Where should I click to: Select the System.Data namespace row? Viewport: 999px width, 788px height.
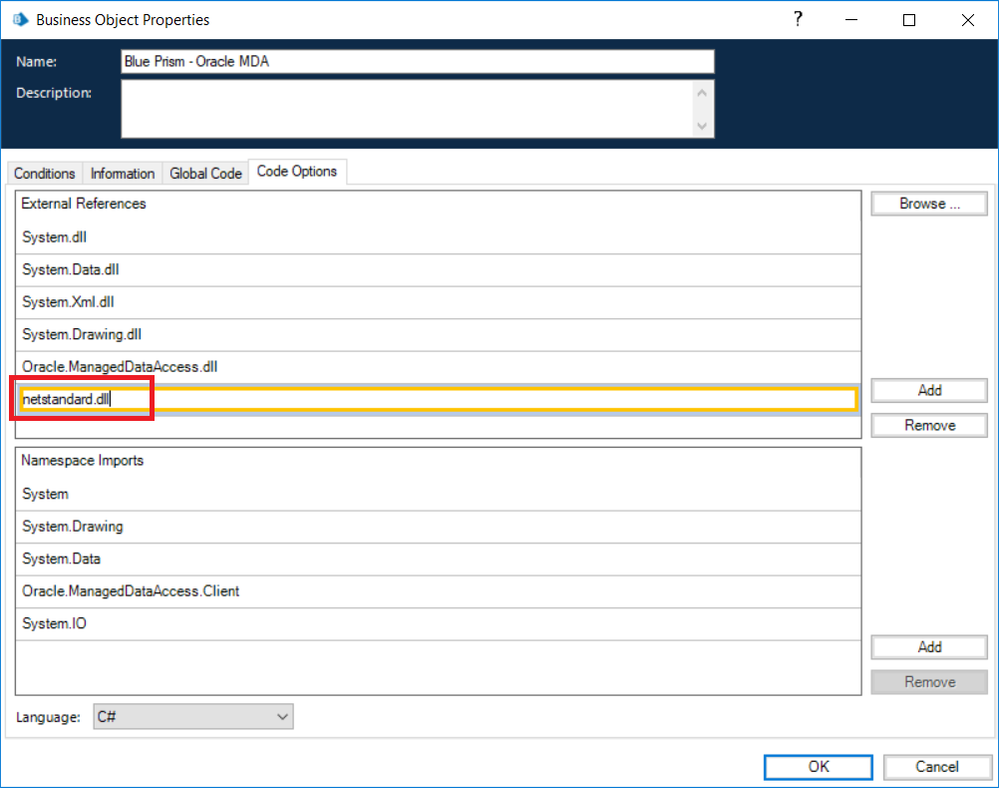[x=438, y=559]
